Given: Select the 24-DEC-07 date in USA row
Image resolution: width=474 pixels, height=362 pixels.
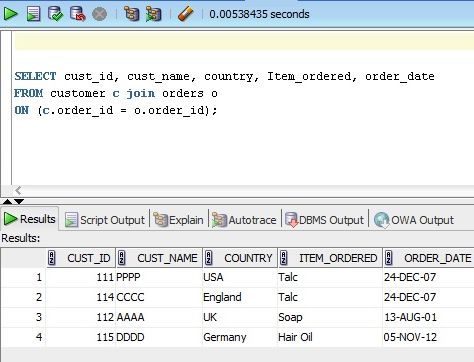Looking at the screenshot, I should [429, 277].
